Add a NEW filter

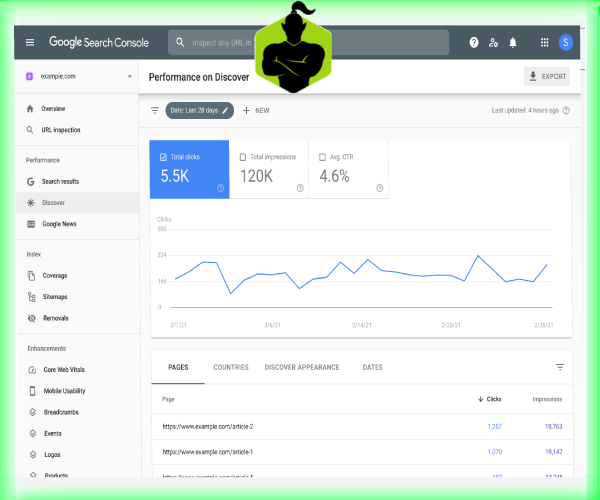tap(256, 110)
